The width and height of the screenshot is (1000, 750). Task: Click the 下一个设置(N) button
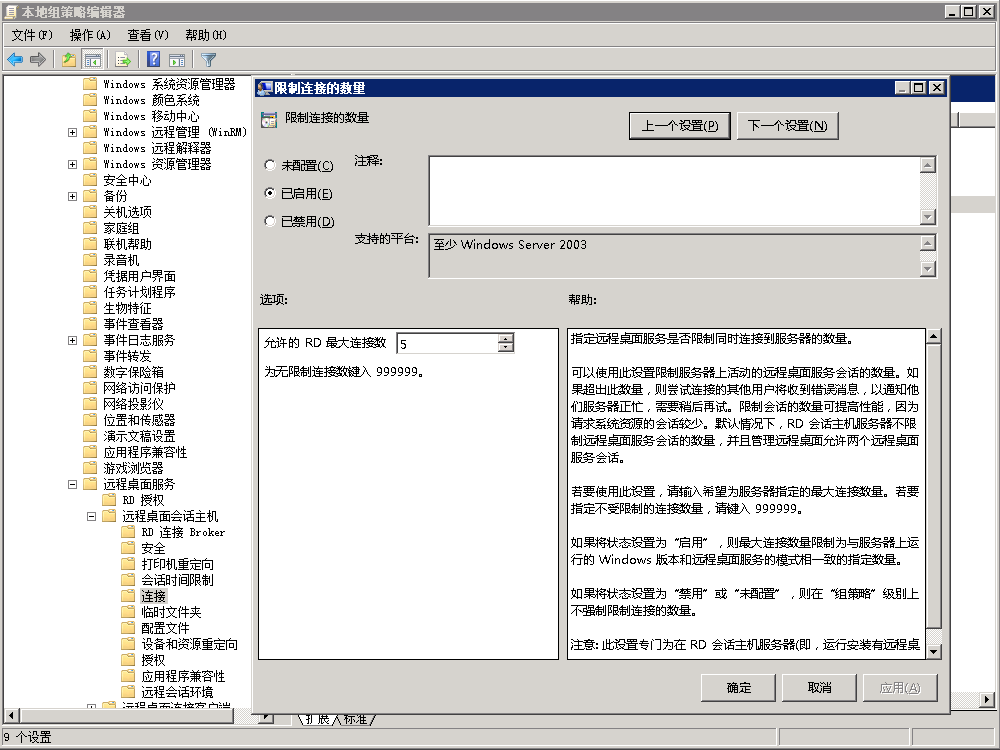(x=787, y=126)
